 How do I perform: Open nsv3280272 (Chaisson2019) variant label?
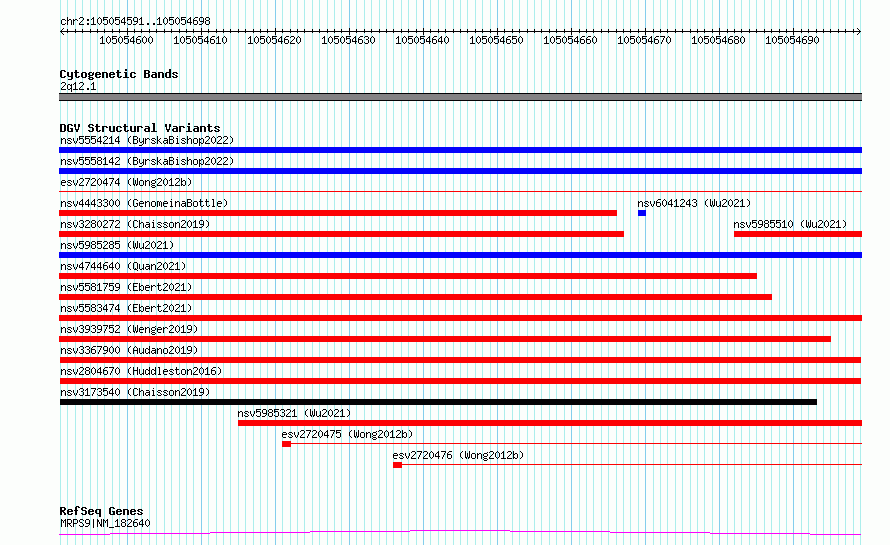point(135,224)
